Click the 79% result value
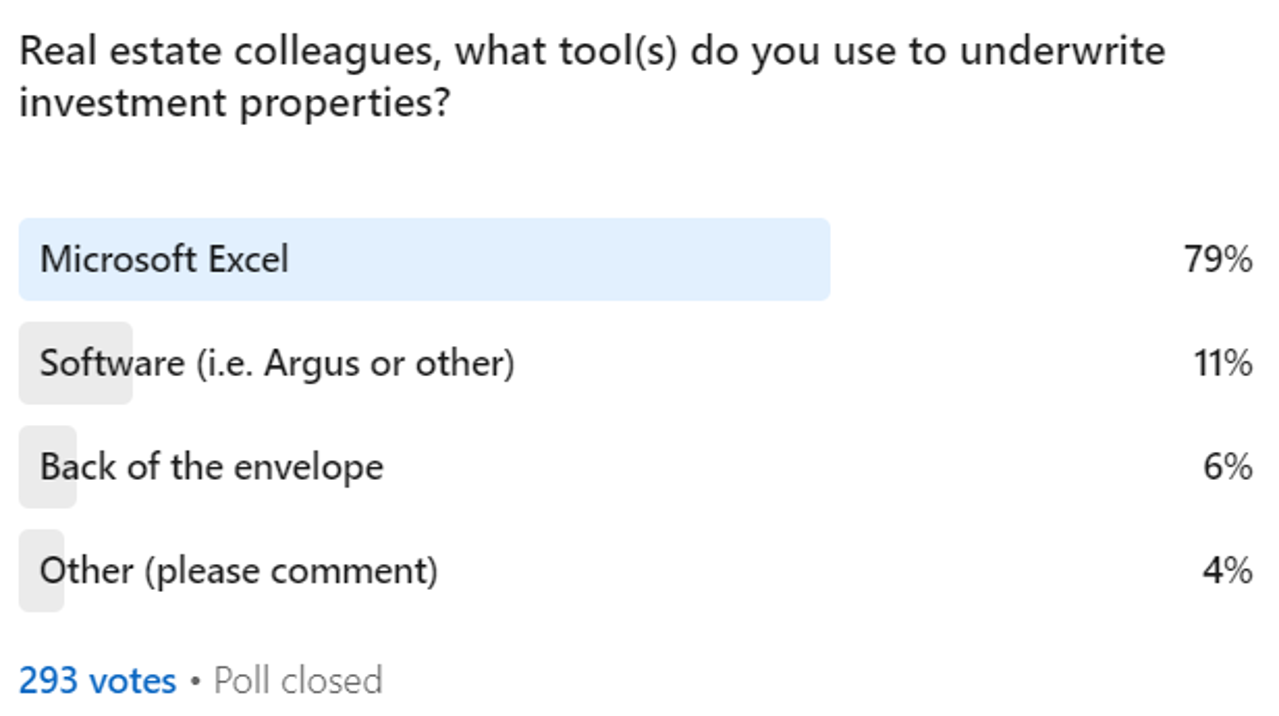Viewport: 1279px width, 716px height. [1218, 260]
